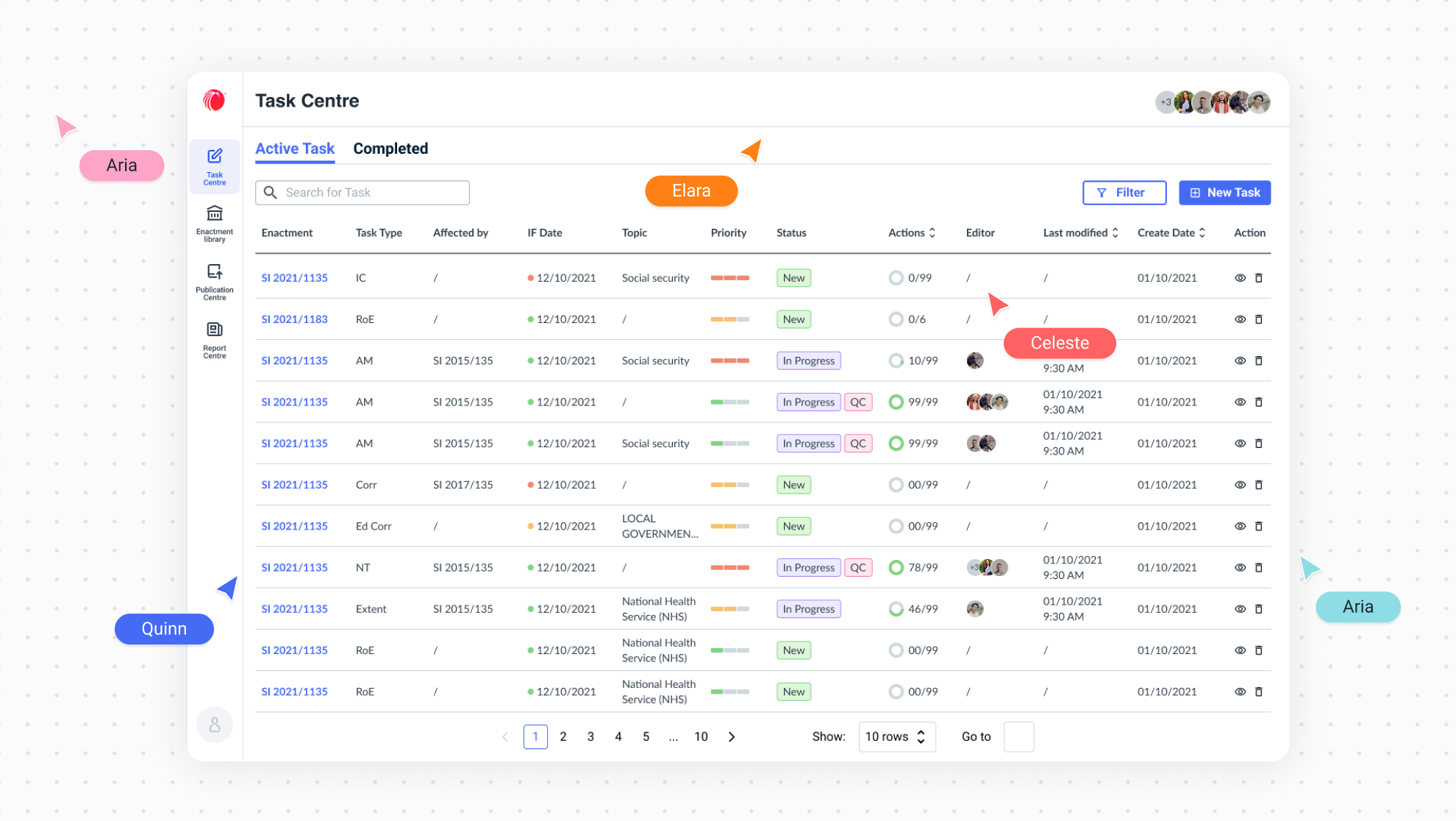Open the Filter button
Screen dimensions: 1456x821
click(x=1124, y=193)
